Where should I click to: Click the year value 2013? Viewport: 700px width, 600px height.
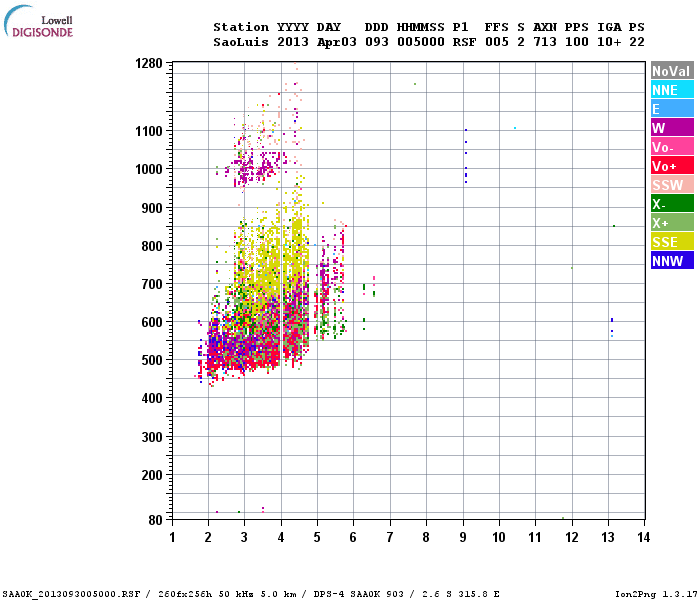(293, 42)
